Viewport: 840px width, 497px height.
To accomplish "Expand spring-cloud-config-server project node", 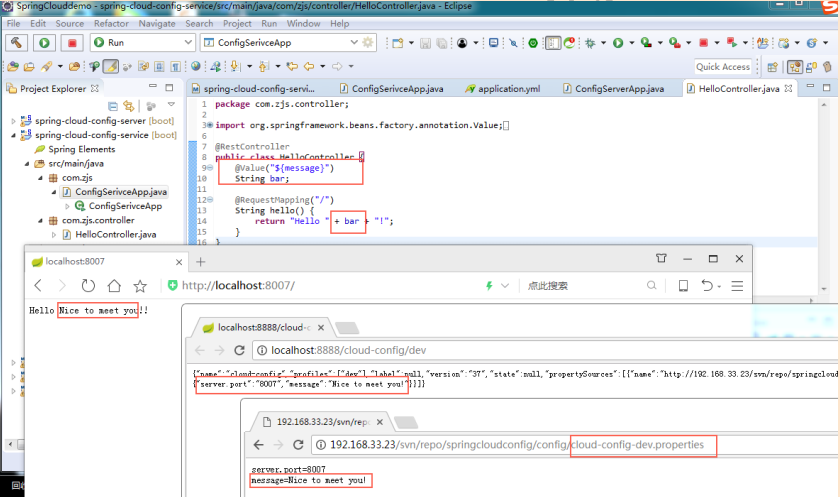I will click(13, 121).
